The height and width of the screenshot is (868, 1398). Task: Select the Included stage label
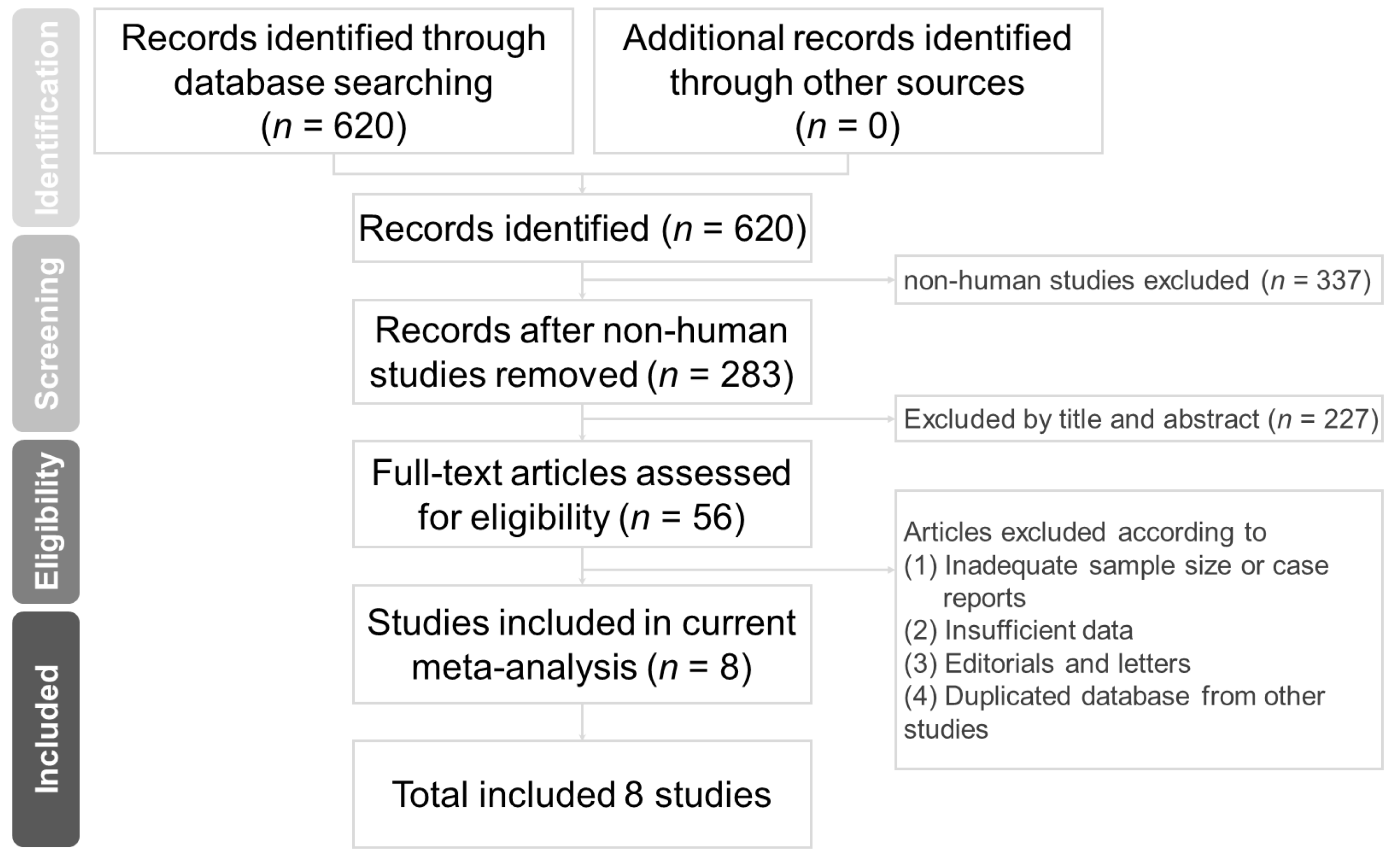pyautogui.click(x=46, y=729)
